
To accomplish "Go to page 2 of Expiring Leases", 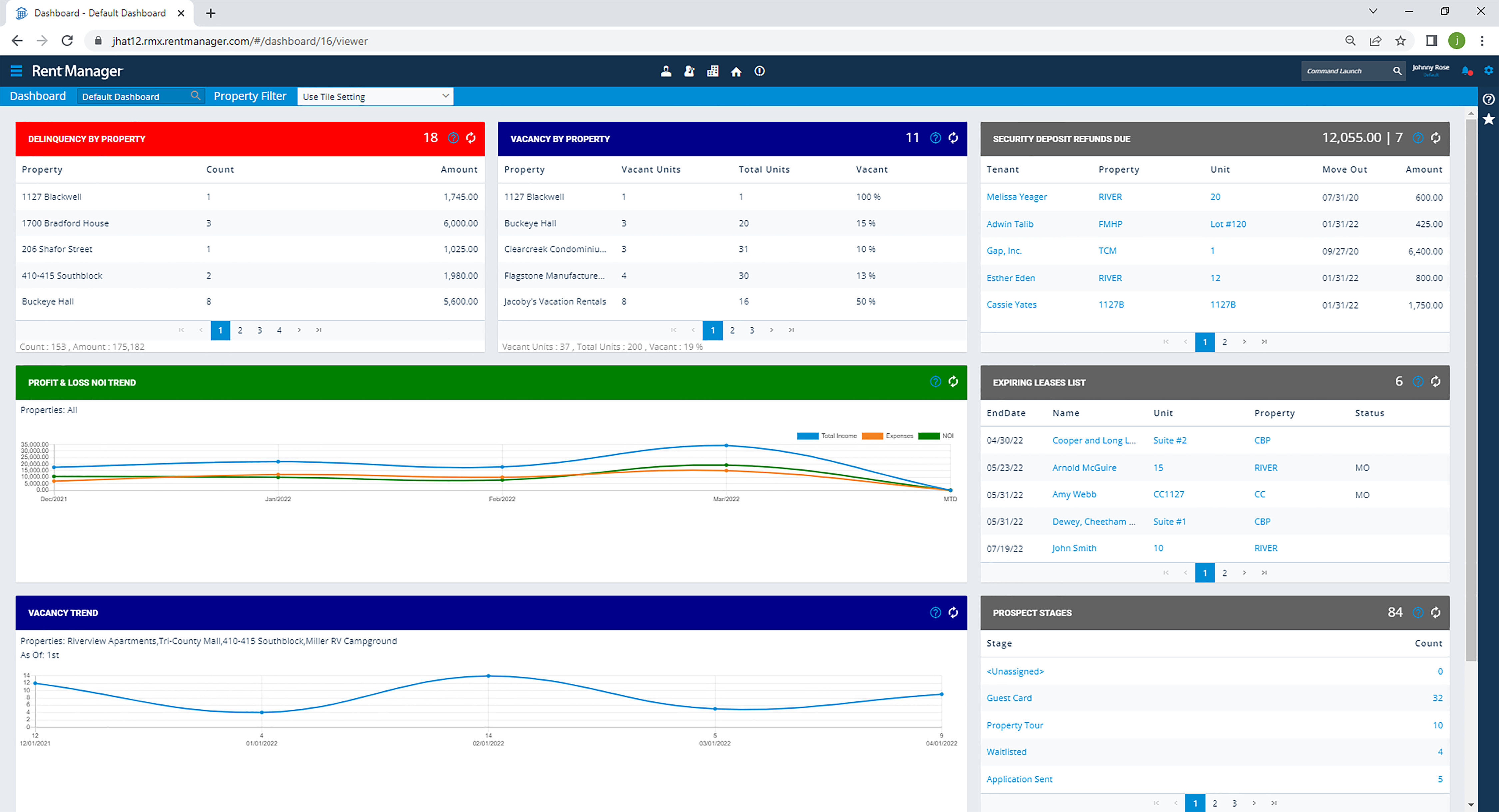I will tap(1224, 573).
